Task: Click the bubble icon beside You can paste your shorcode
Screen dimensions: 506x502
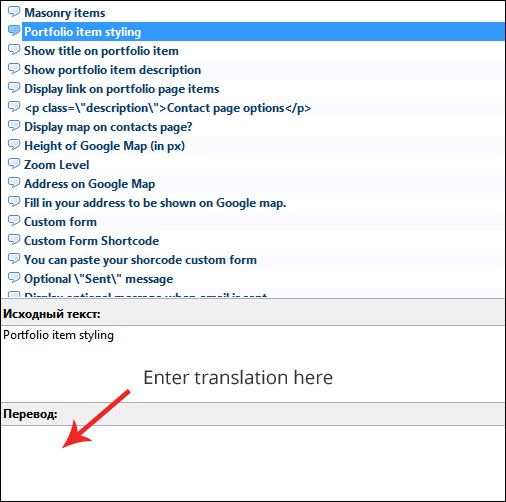Action: point(14,259)
